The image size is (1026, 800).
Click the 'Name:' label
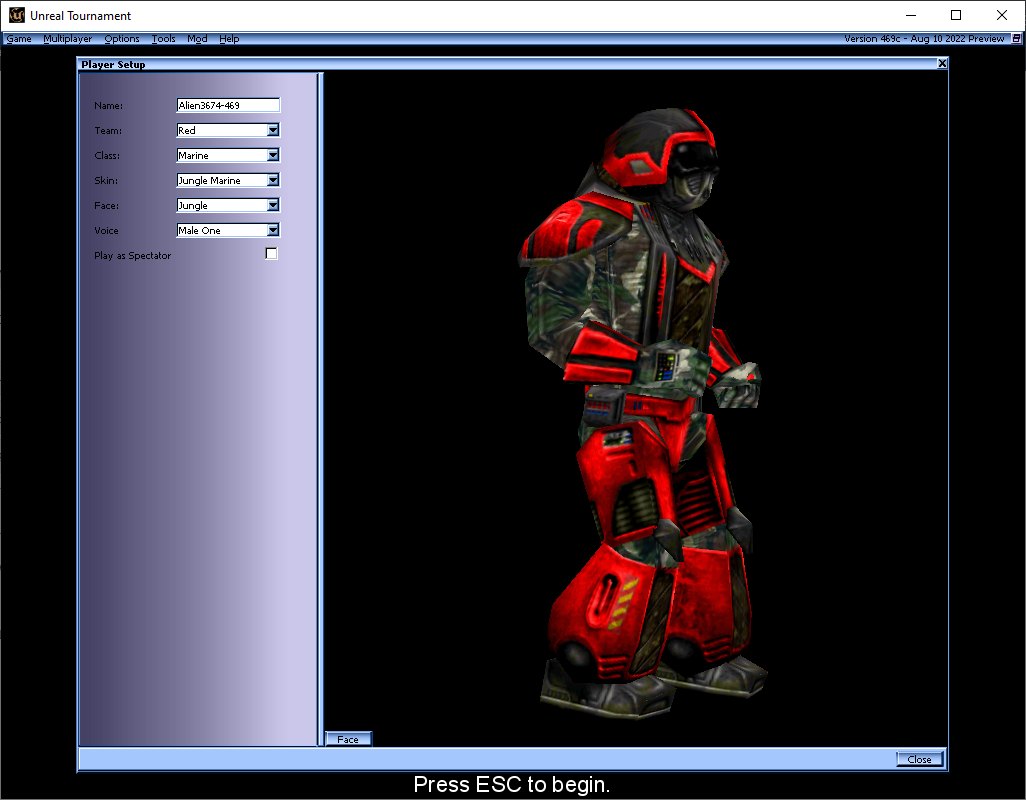point(109,105)
